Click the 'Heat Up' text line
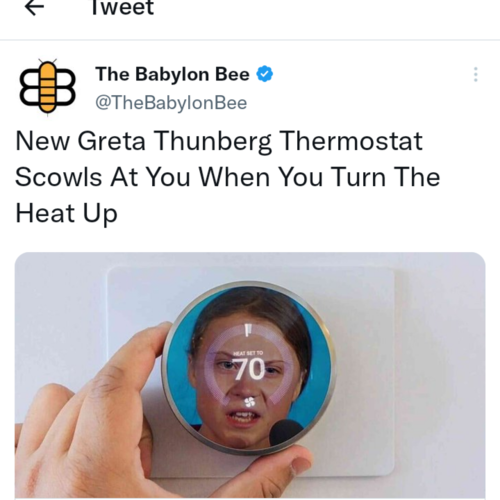500x500 pixels. [x=66, y=213]
